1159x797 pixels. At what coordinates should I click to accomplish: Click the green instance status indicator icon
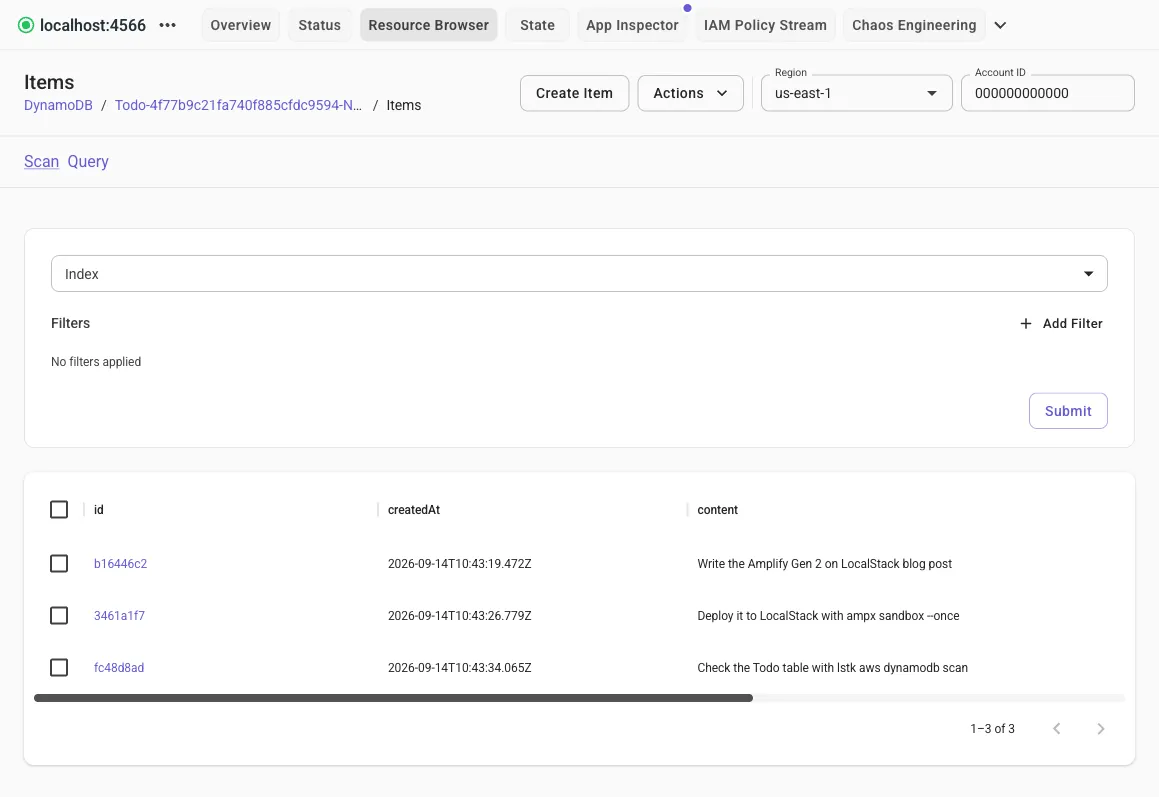tap(26, 25)
